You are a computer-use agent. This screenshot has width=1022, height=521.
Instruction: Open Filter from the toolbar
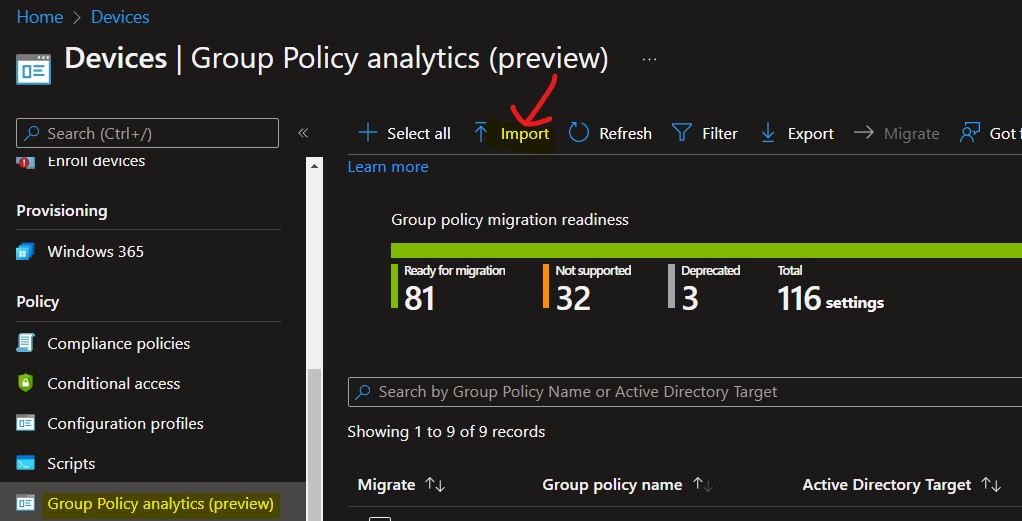(x=720, y=134)
